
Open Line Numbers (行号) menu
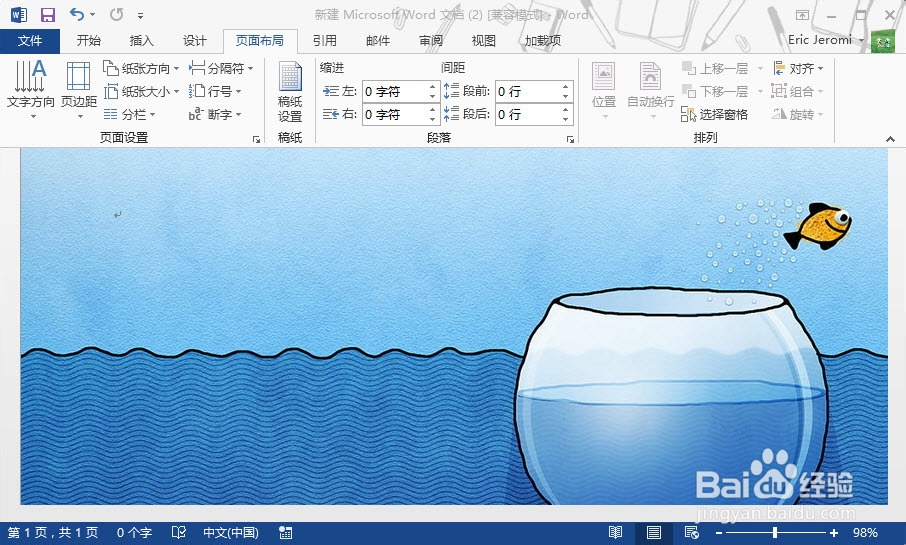(216, 91)
